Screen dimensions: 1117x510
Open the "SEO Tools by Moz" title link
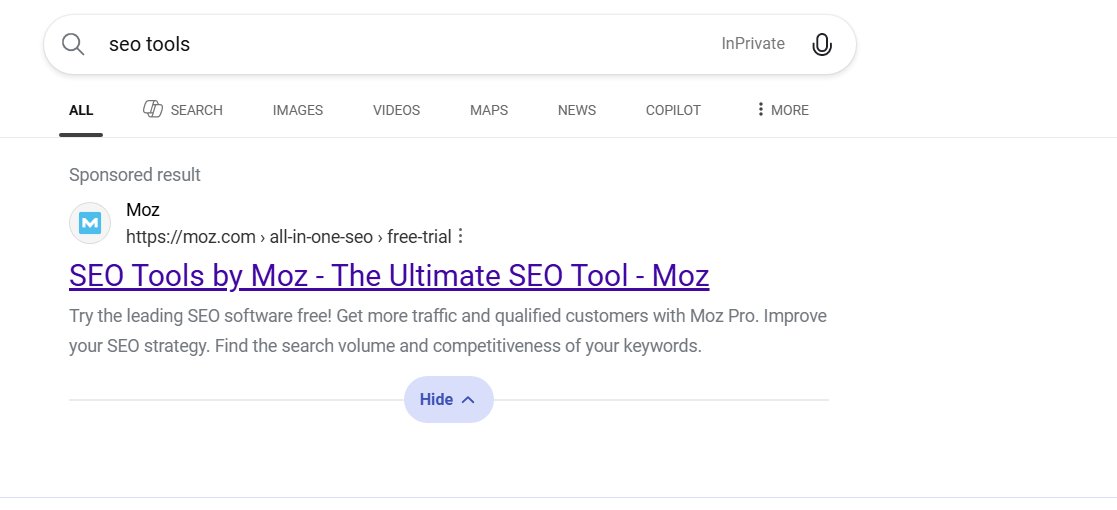[389, 275]
